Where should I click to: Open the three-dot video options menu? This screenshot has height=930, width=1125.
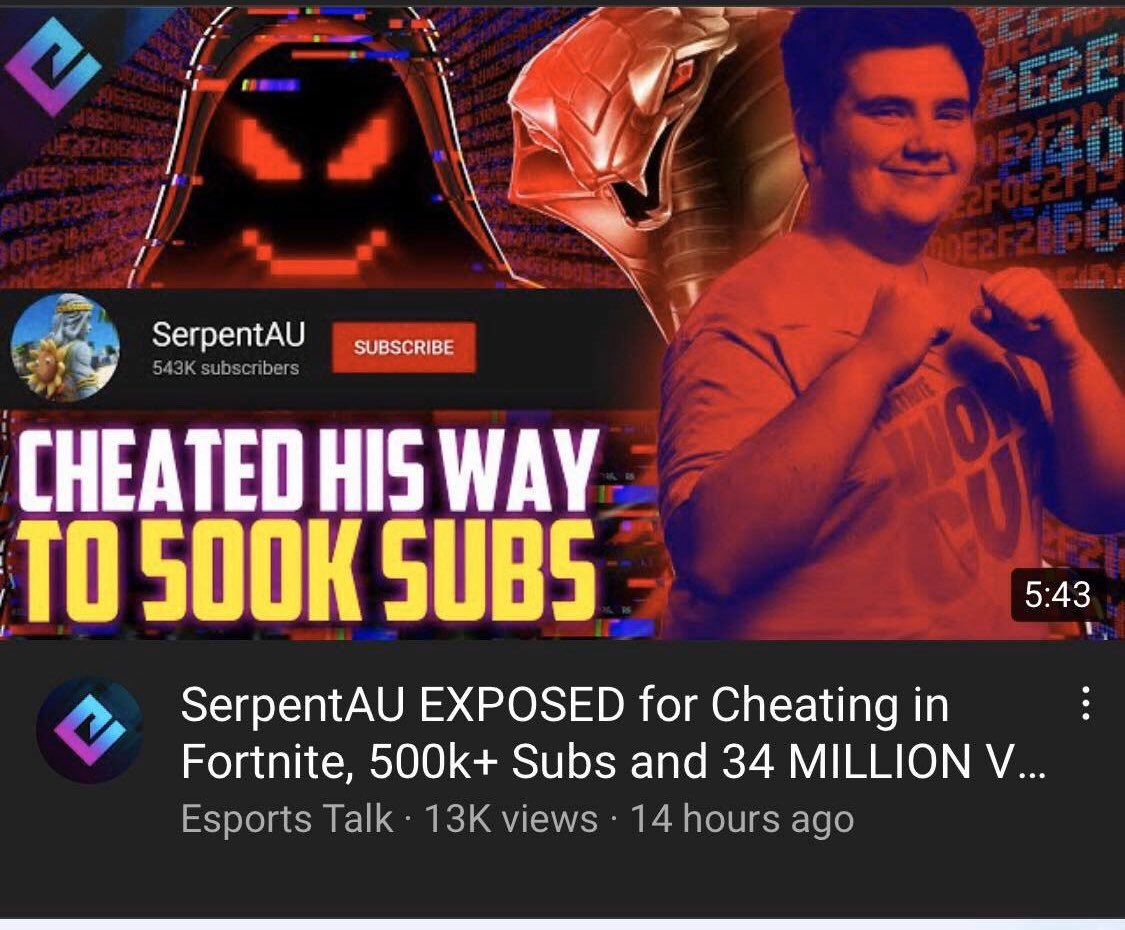pyautogui.click(x=1086, y=703)
